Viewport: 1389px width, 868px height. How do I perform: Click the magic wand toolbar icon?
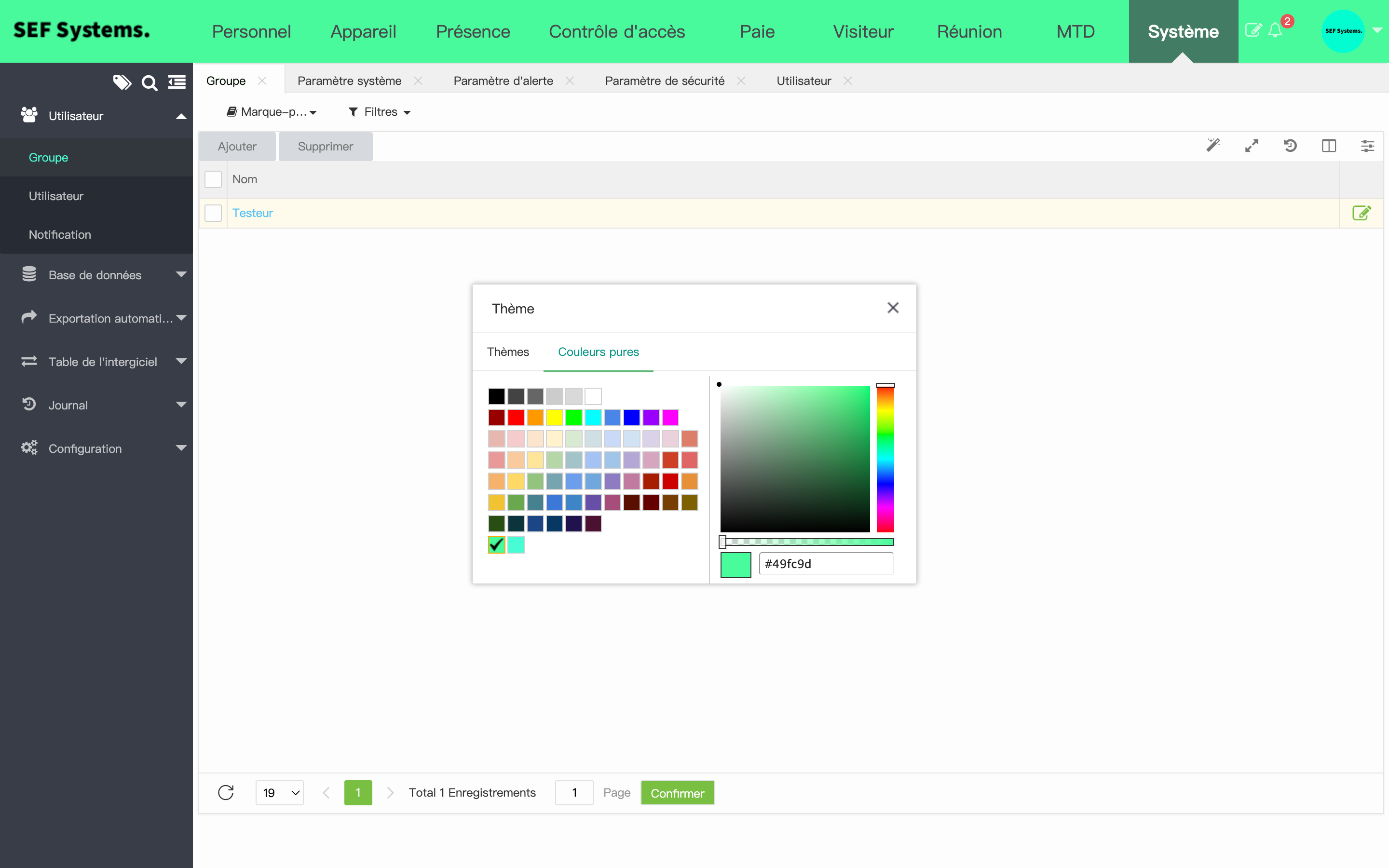(1213, 146)
